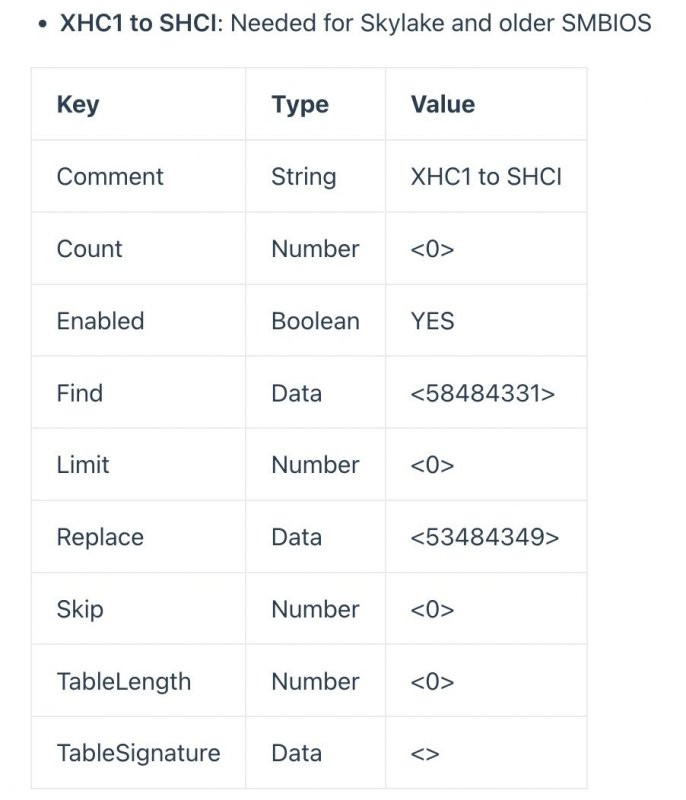The width and height of the screenshot is (686, 800).
Task: Click the 'TableSignature' key cell
Action: 138,753
